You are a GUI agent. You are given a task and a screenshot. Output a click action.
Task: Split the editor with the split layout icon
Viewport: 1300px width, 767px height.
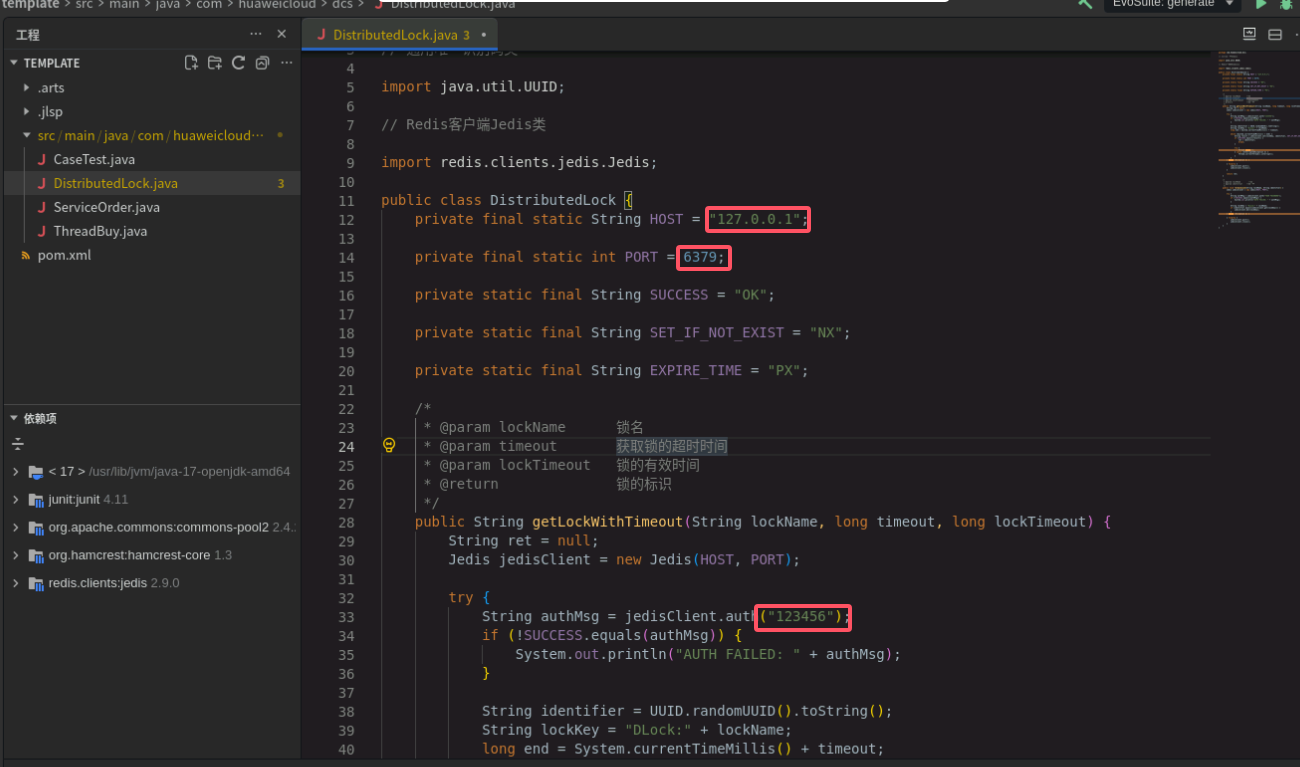point(1274,34)
